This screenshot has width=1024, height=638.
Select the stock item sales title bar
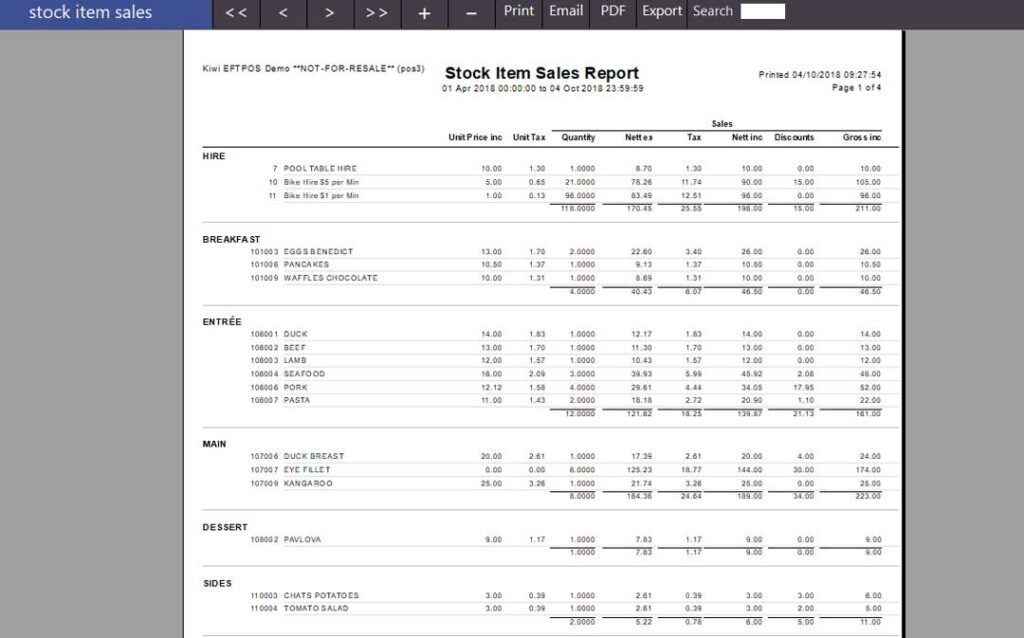click(x=91, y=12)
